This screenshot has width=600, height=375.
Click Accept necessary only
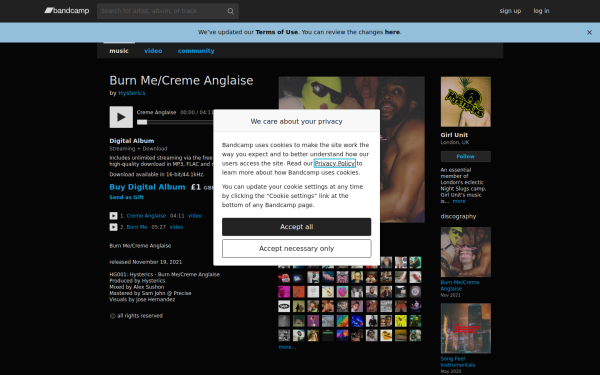tap(297, 249)
